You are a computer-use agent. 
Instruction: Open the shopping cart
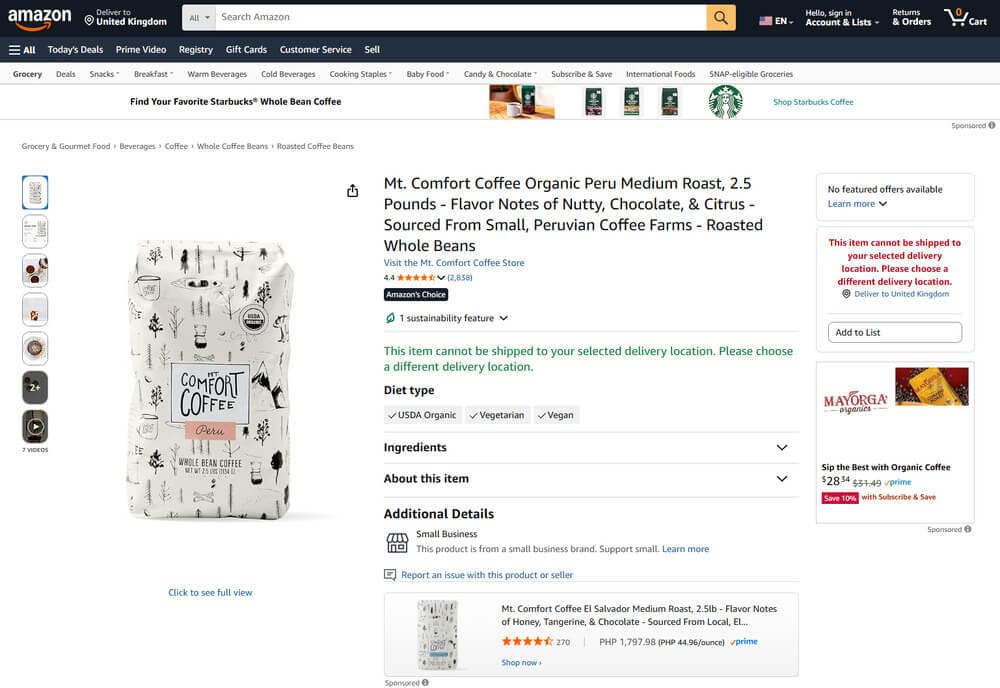(x=965, y=17)
